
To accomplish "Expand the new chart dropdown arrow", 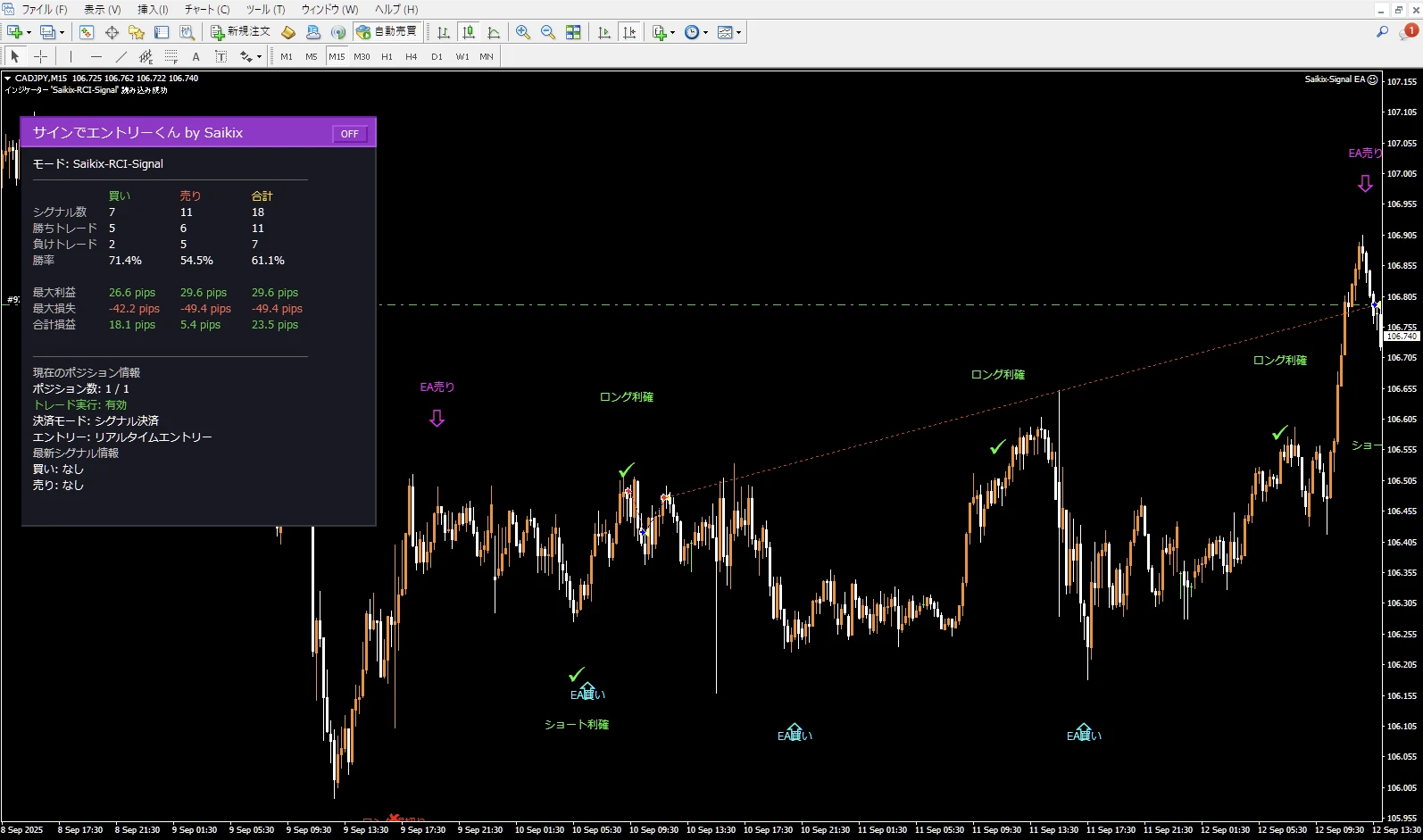I will click(x=29, y=32).
